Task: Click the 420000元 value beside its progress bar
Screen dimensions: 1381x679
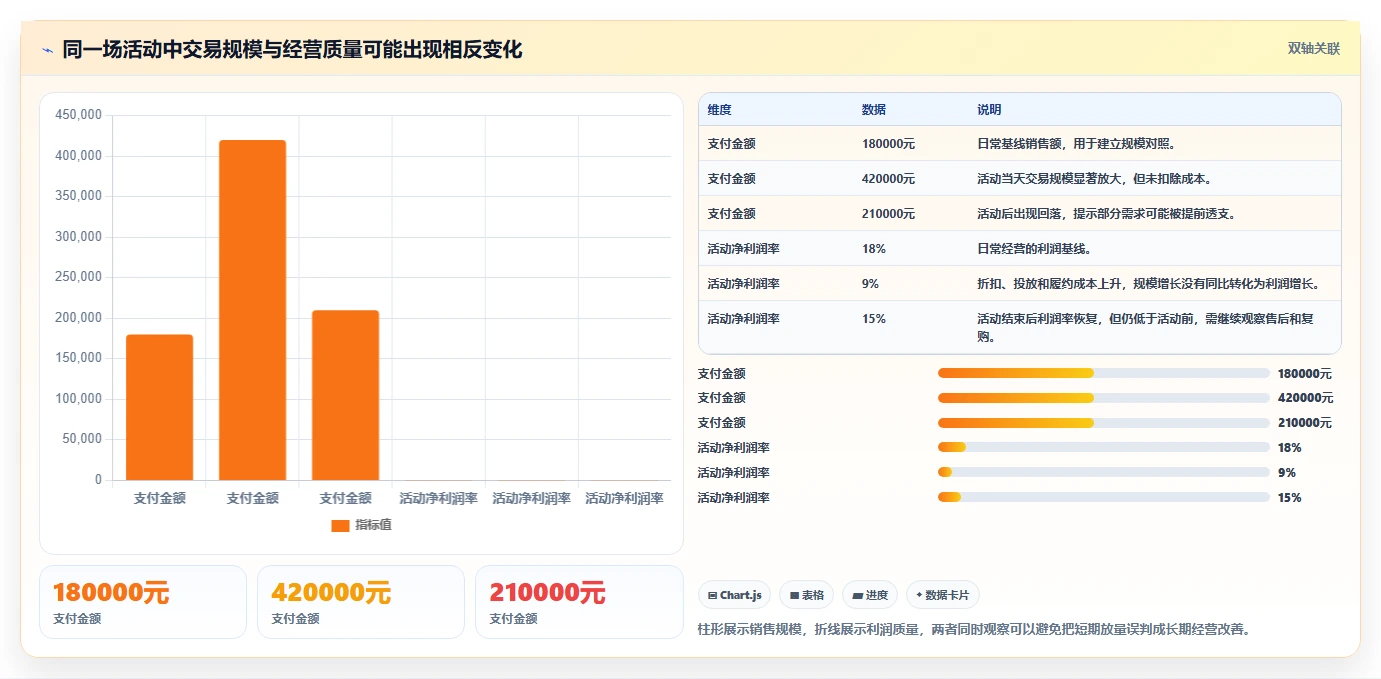Action: point(1304,398)
